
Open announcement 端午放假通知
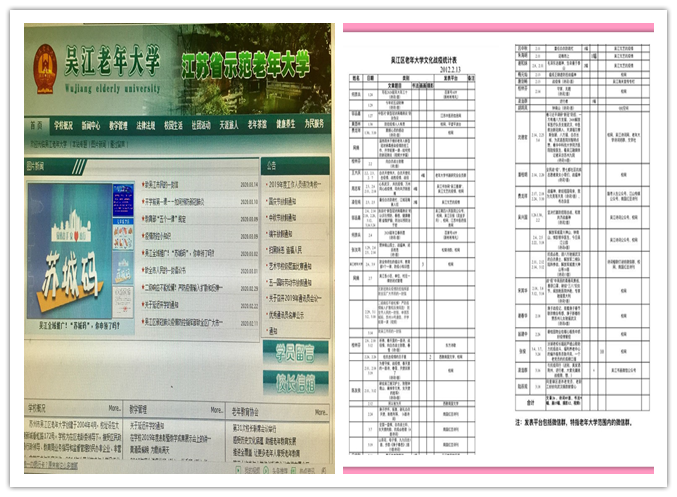click(x=281, y=234)
